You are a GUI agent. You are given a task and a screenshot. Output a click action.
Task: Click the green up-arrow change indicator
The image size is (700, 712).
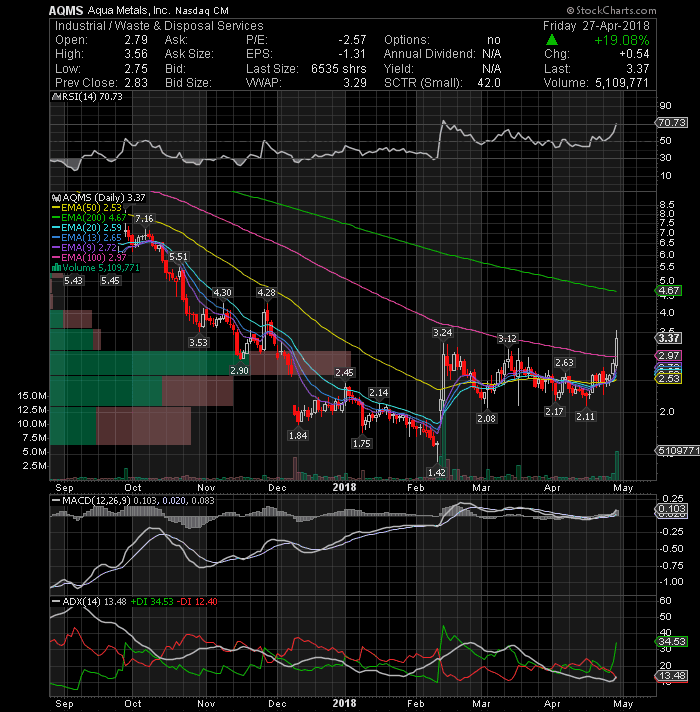click(x=552, y=40)
